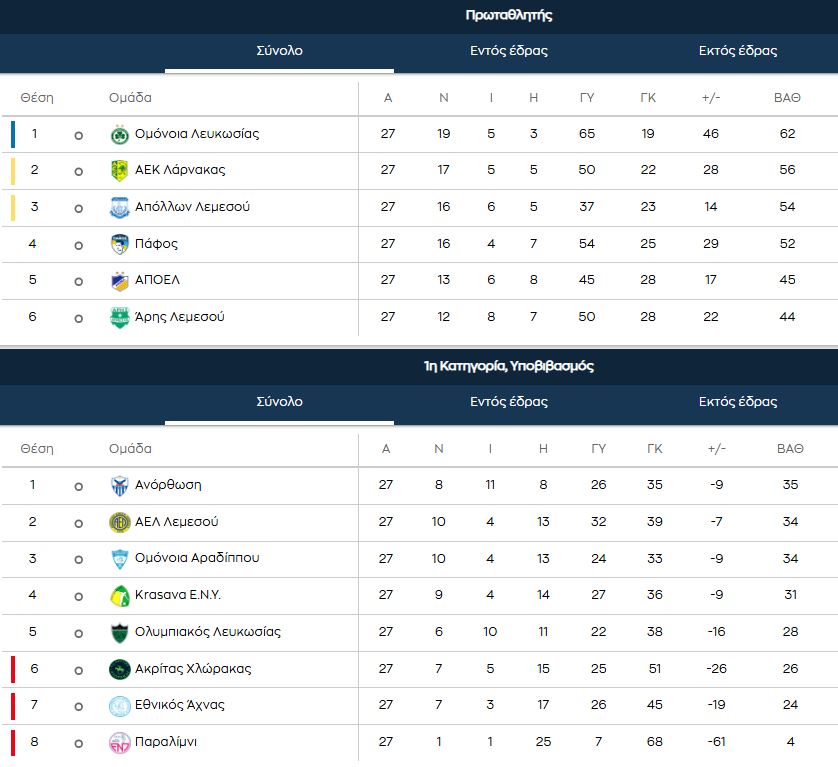Select Εκτός έδρας tab in relegation table
This screenshot has width=838, height=767.
[737, 402]
